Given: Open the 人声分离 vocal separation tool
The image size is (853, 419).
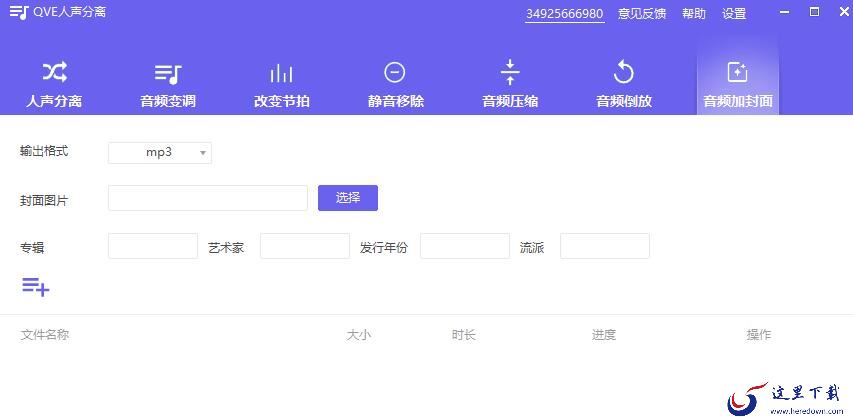Looking at the screenshot, I should pyautogui.click(x=54, y=84).
